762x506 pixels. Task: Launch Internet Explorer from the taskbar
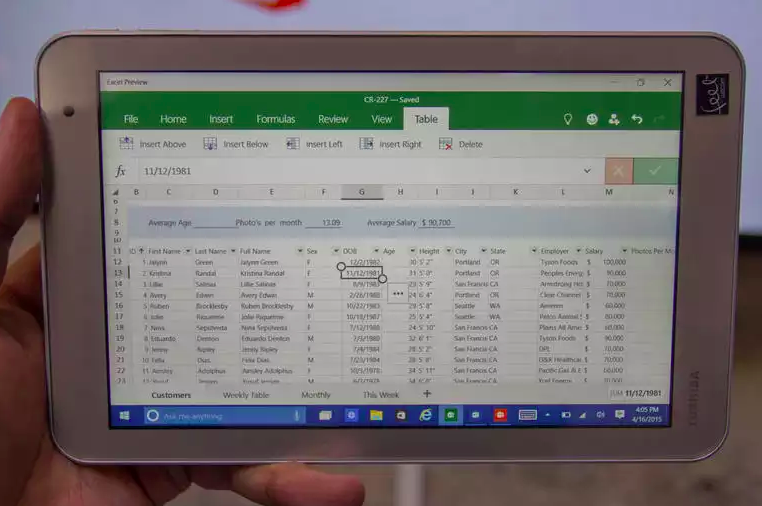(x=426, y=415)
